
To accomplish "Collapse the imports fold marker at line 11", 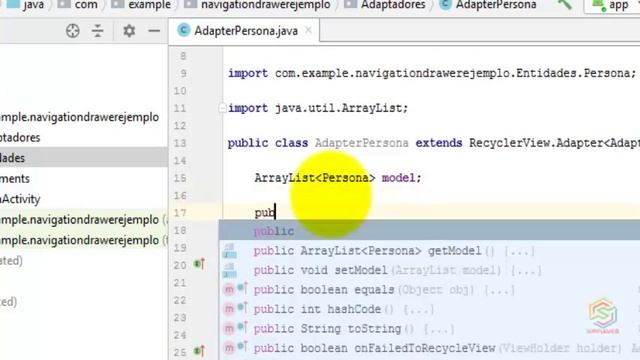I will [x=222, y=108].
